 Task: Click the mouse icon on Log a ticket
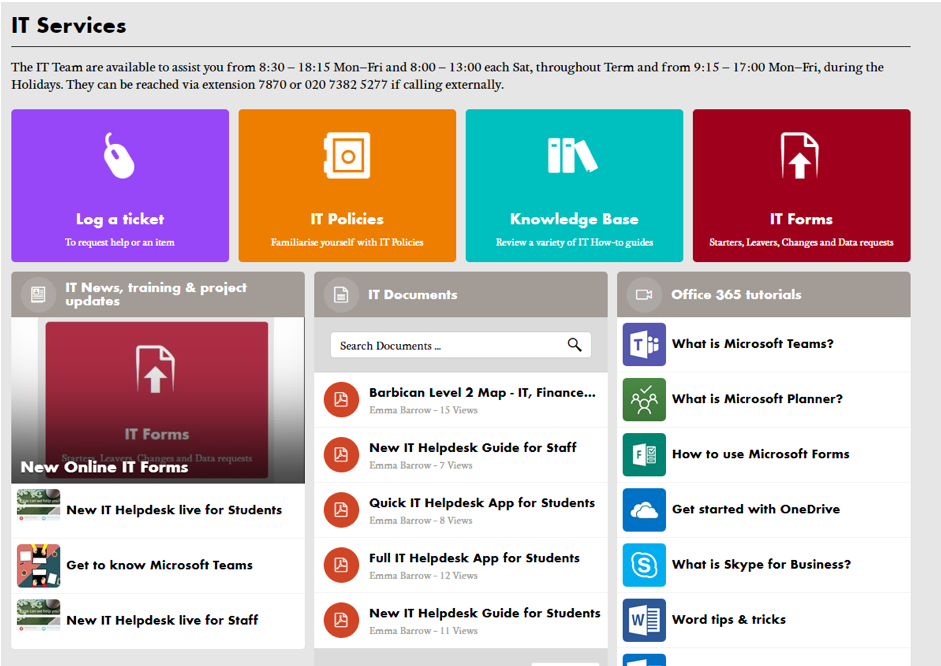pos(119,155)
